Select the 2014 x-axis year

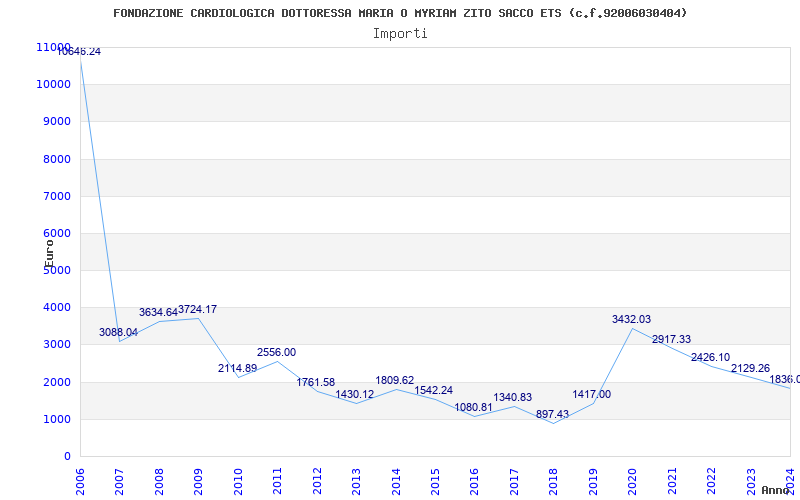(x=395, y=480)
